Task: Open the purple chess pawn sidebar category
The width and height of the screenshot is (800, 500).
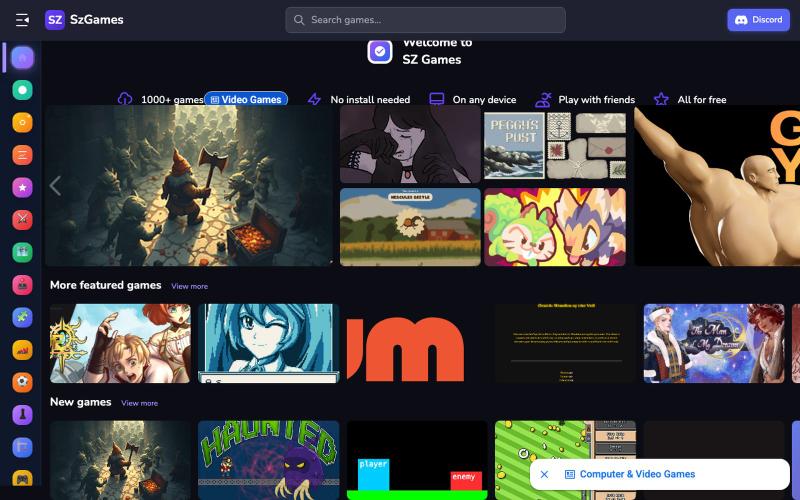Action: (22, 415)
